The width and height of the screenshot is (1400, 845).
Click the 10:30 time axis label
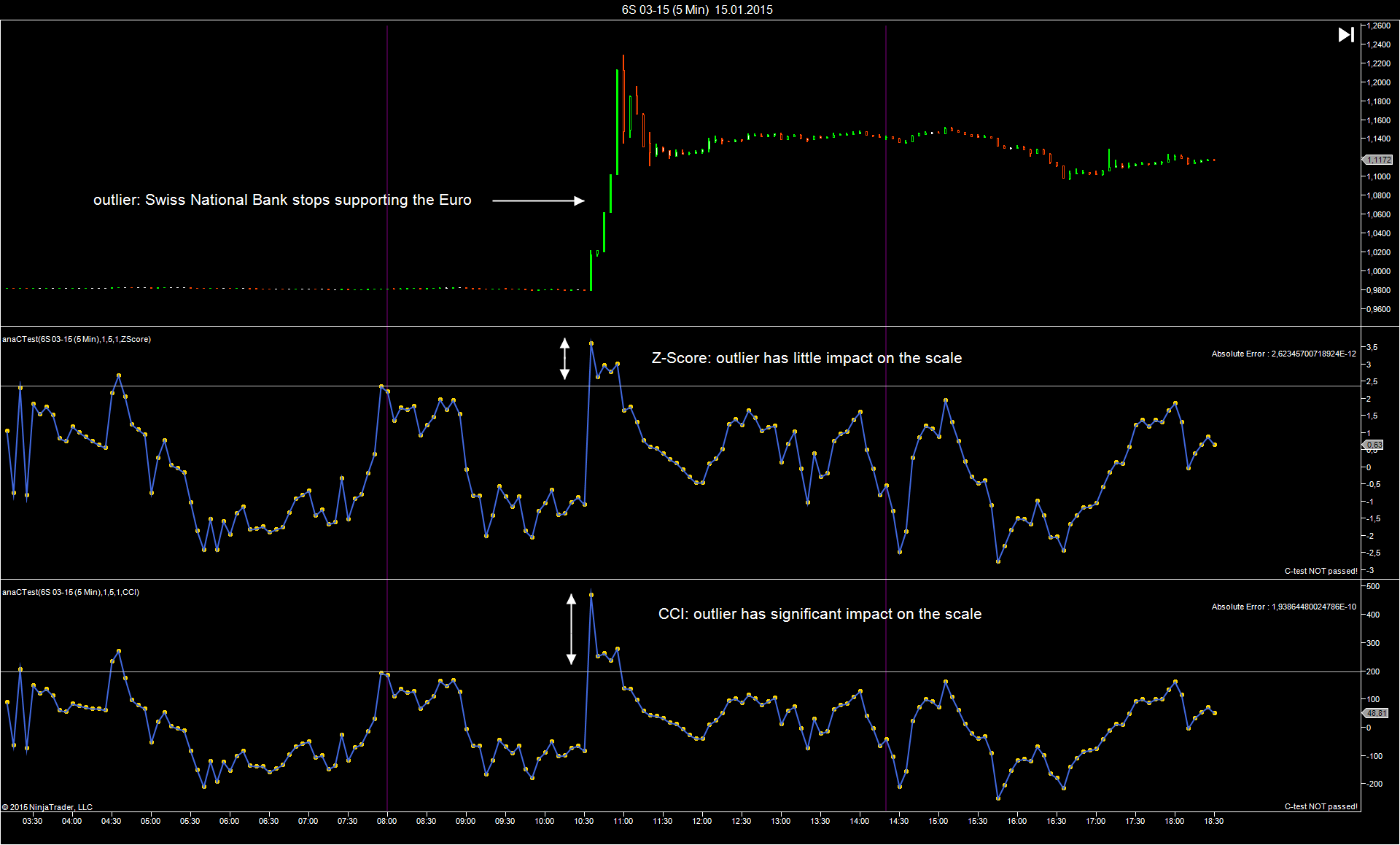[584, 821]
